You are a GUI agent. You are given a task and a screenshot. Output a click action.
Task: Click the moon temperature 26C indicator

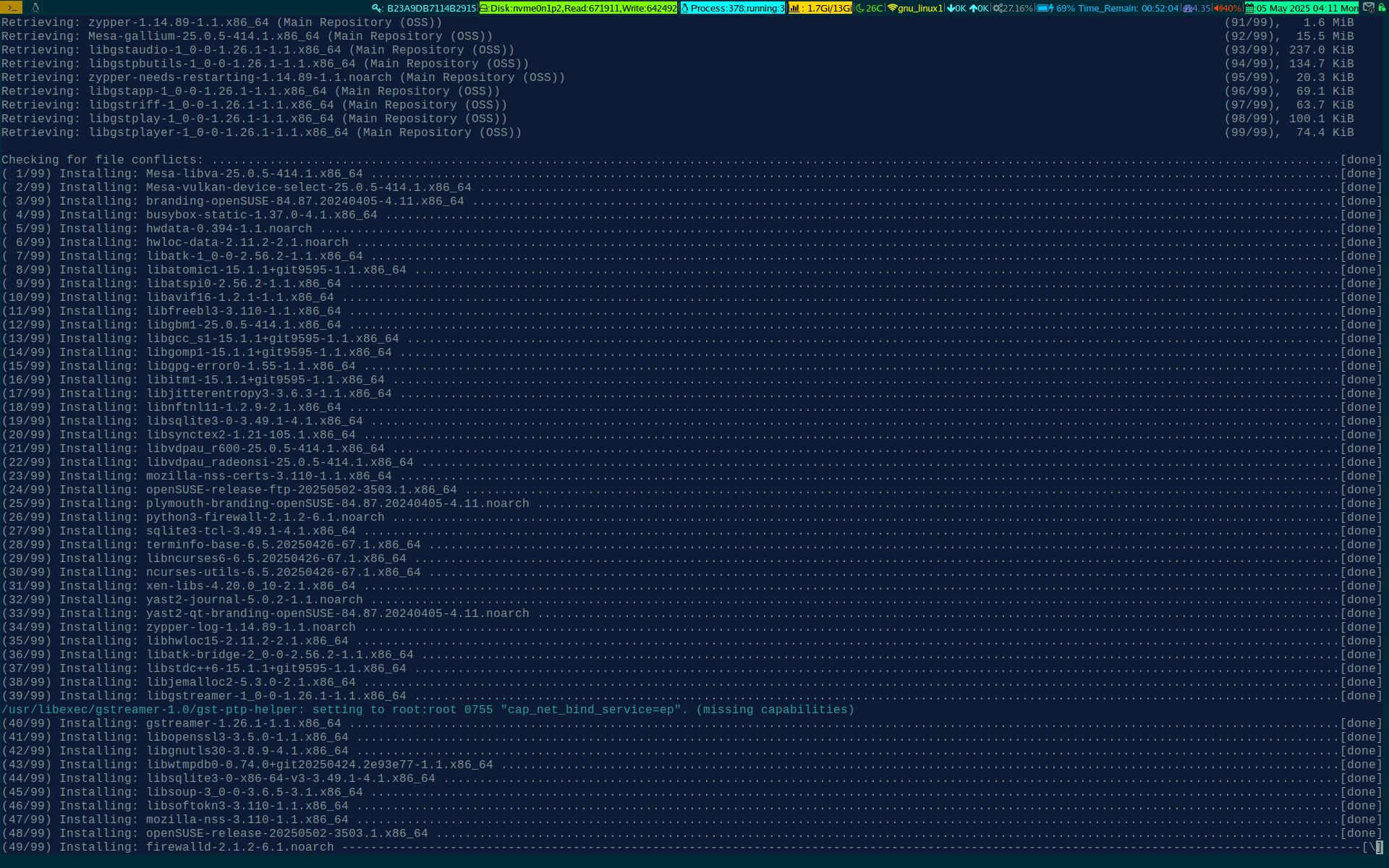pos(870,8)
